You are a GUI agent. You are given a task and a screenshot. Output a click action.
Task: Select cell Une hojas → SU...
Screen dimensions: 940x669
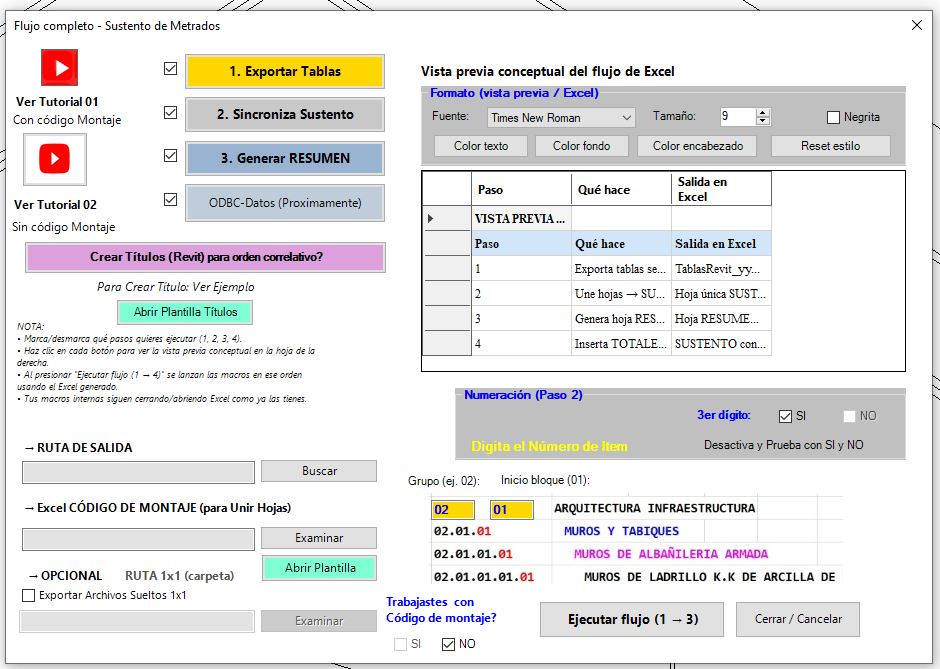(x=621, y=294)
